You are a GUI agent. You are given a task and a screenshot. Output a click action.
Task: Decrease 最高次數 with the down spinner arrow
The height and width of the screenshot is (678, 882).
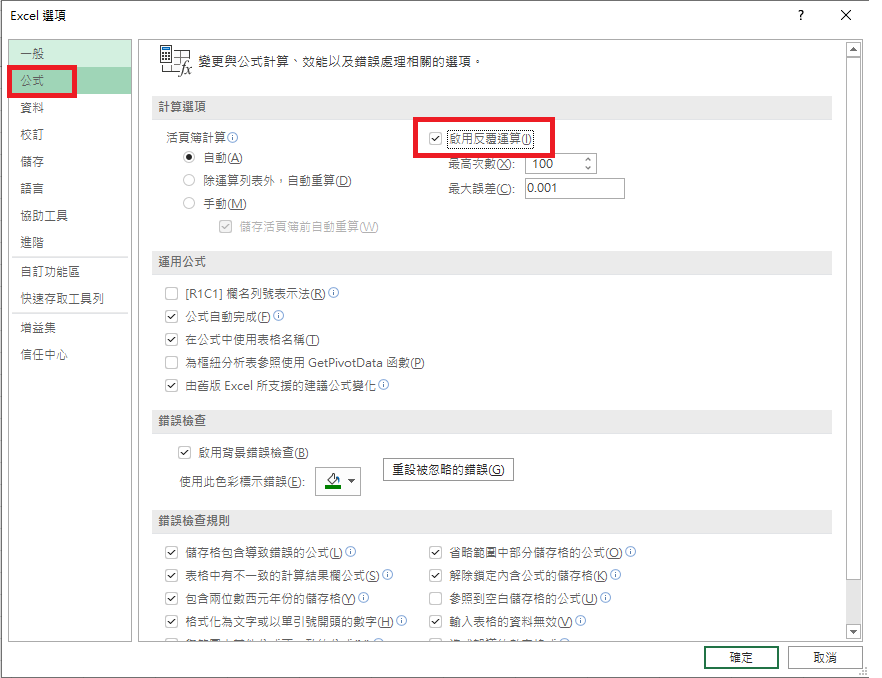pyautogui.click(x=588, y=168)
